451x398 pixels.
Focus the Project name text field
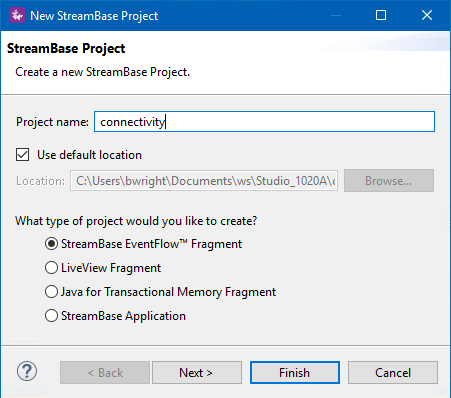[x=264, y=122]
